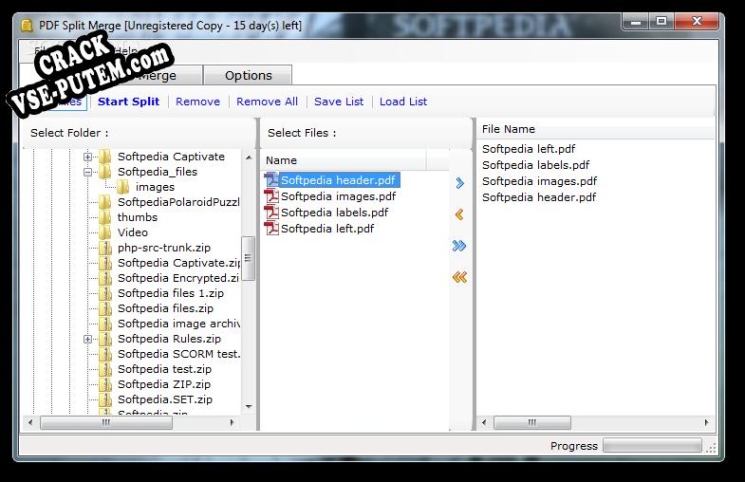Select Softpedia header.pdf in File Name list

tap(539, 197)
